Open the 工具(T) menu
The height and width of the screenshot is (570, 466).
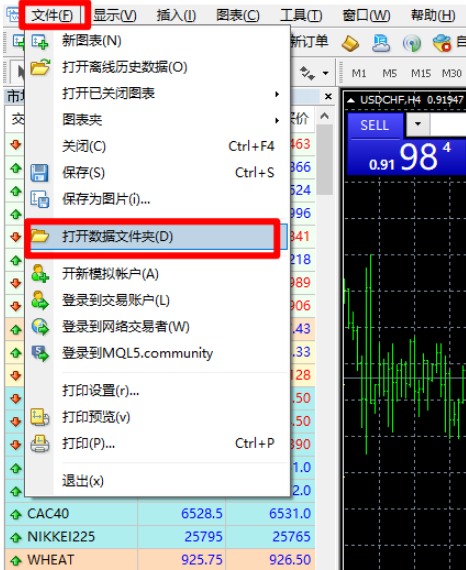click(x=301, y=15)
